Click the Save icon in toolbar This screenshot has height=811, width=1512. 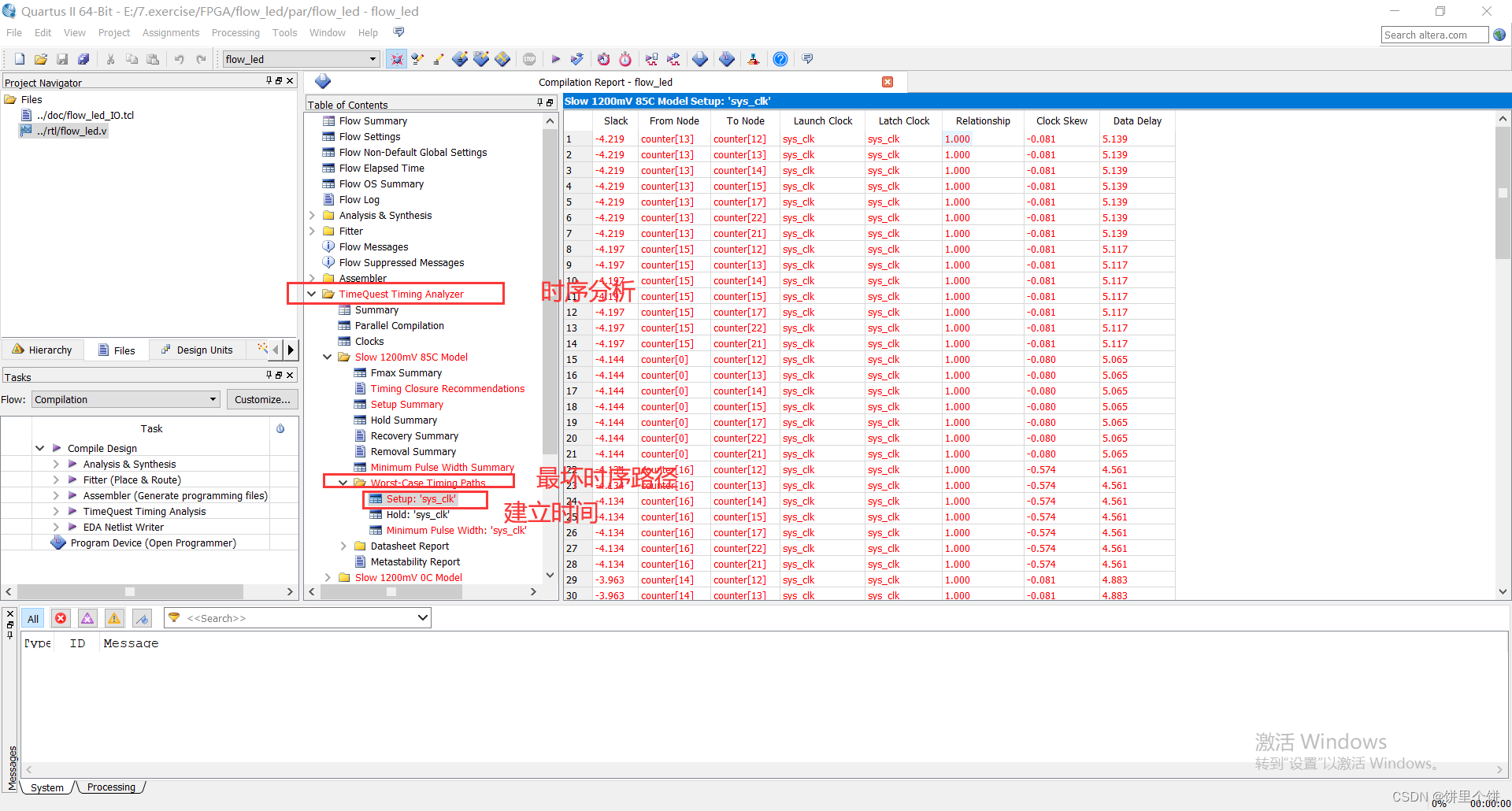[62, 59]
